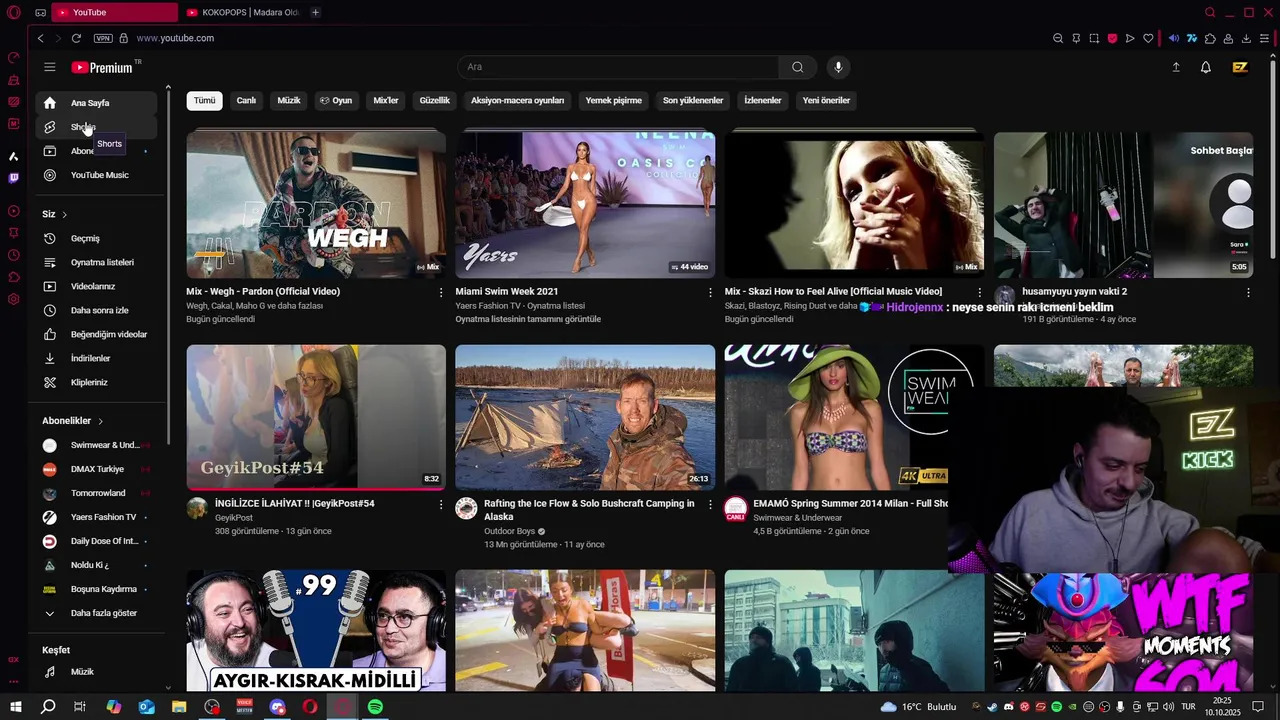Select the Yemek pişirme filter chip
The image size is (1280, 720).
click(613, 100)
